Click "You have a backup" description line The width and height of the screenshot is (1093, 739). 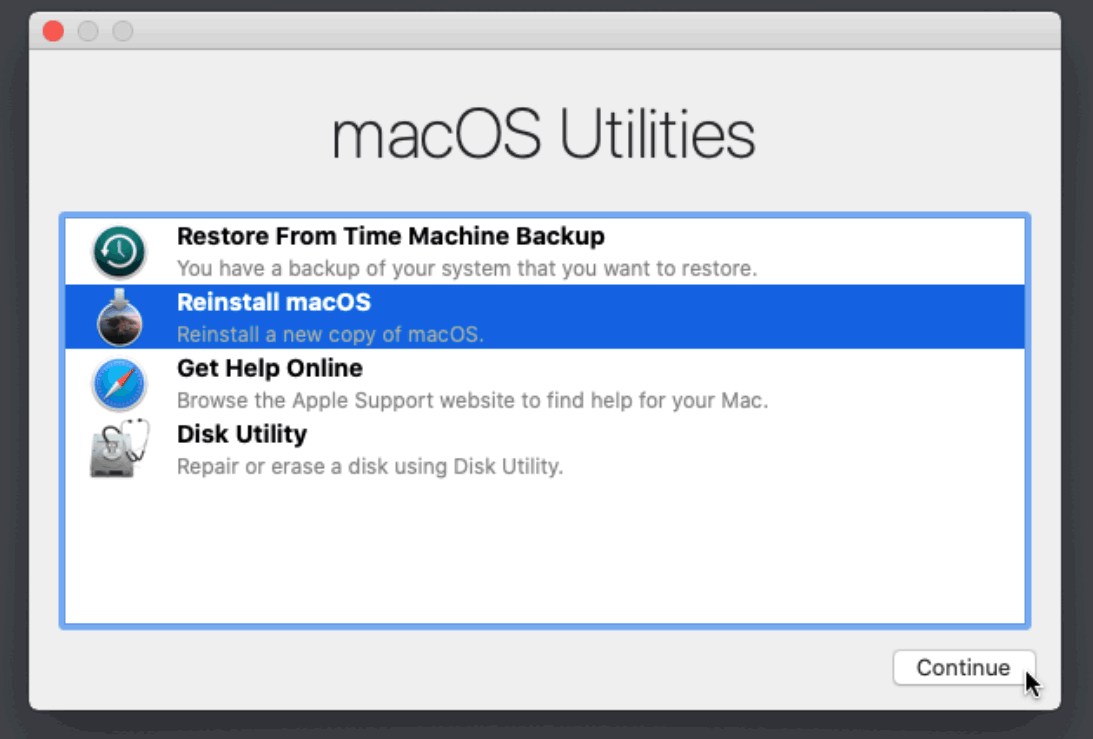(x=467, y=268)
